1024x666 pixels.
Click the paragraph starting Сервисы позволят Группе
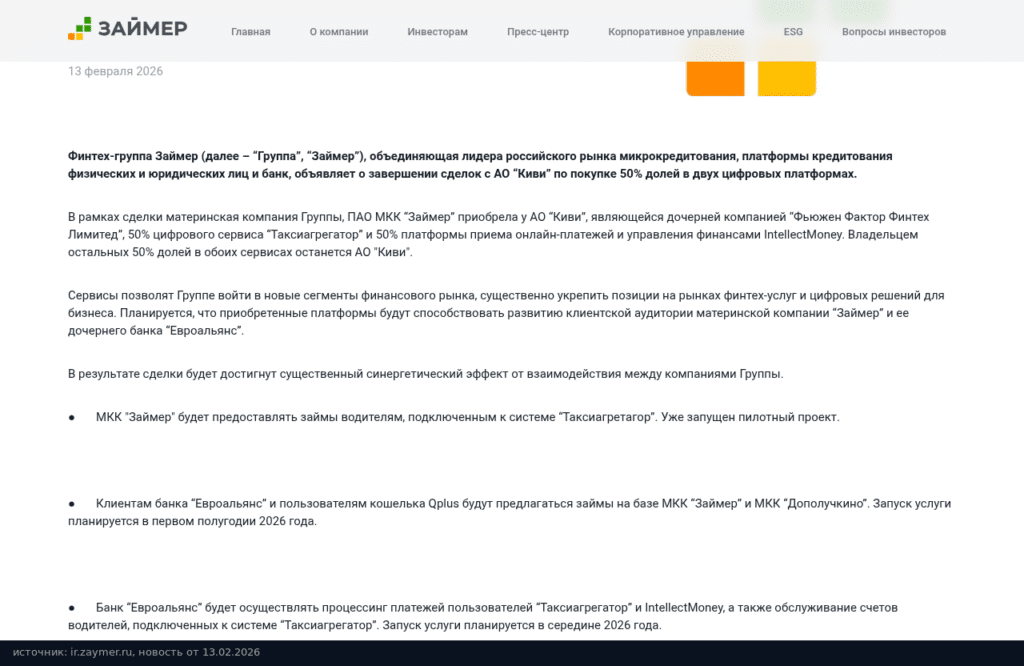coord(506,313)
